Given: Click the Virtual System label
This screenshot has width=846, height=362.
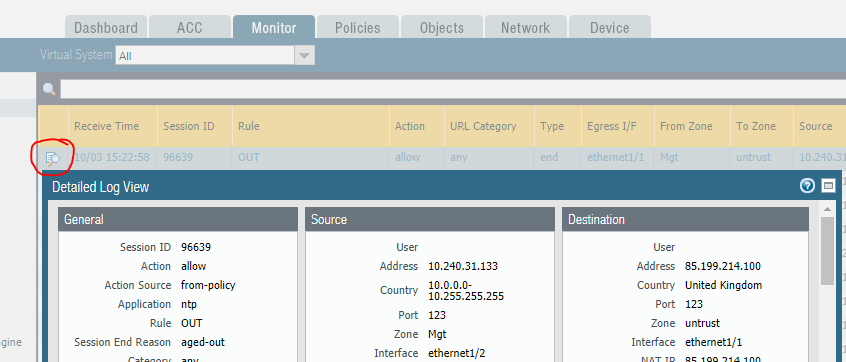Looking at the screenshot, I should pyautogui.click(x=76, y=54).
